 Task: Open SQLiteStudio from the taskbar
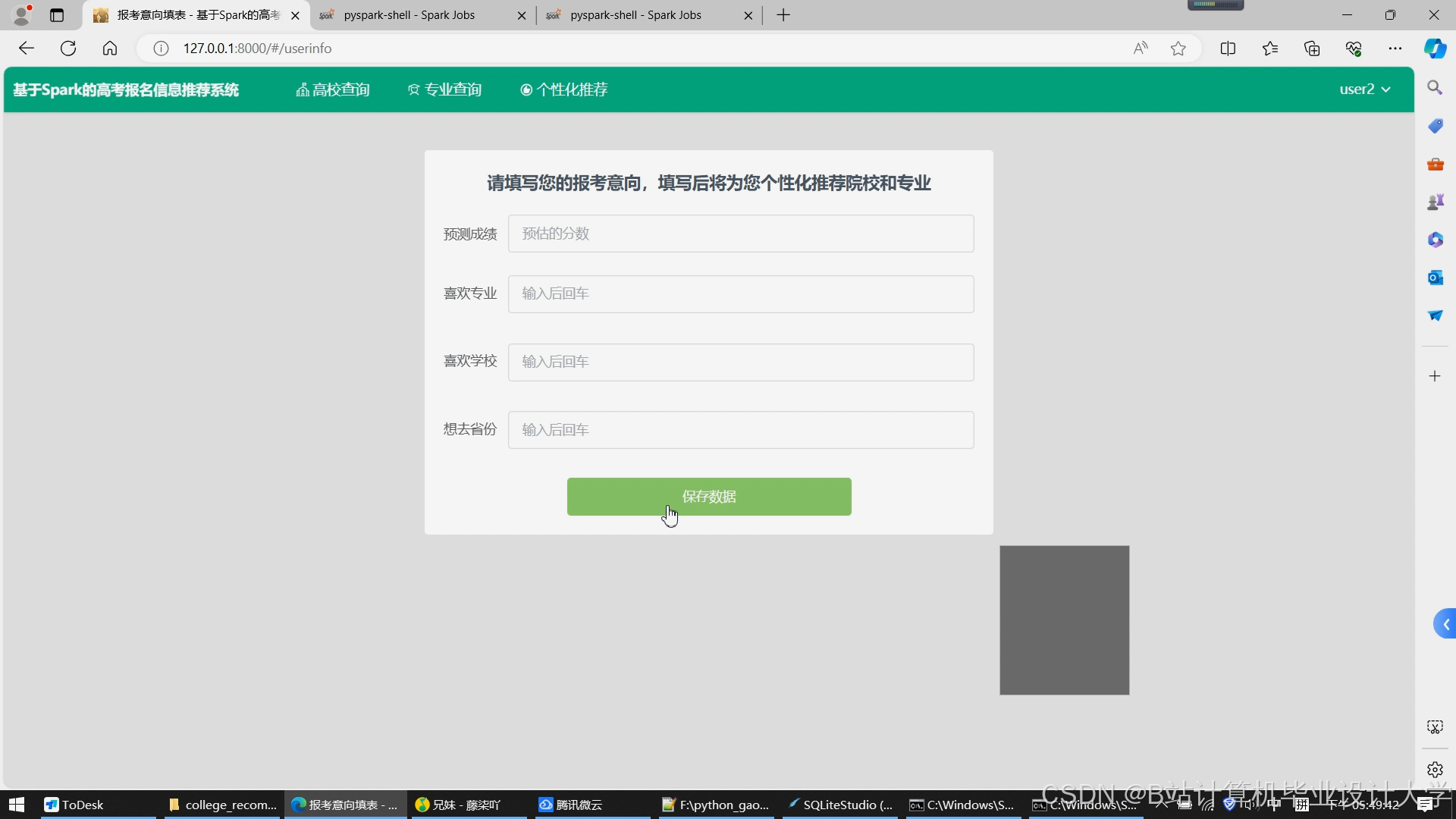[840, 805]
